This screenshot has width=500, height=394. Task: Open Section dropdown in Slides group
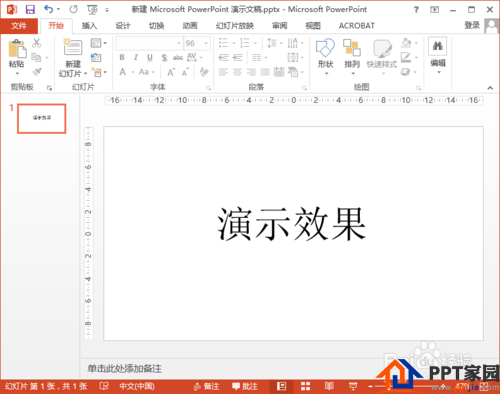pos(99,72)
